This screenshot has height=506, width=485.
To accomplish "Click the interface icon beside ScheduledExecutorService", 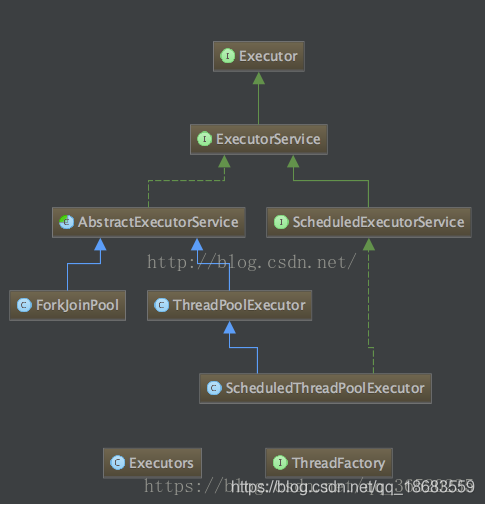I will click(281, 222).
